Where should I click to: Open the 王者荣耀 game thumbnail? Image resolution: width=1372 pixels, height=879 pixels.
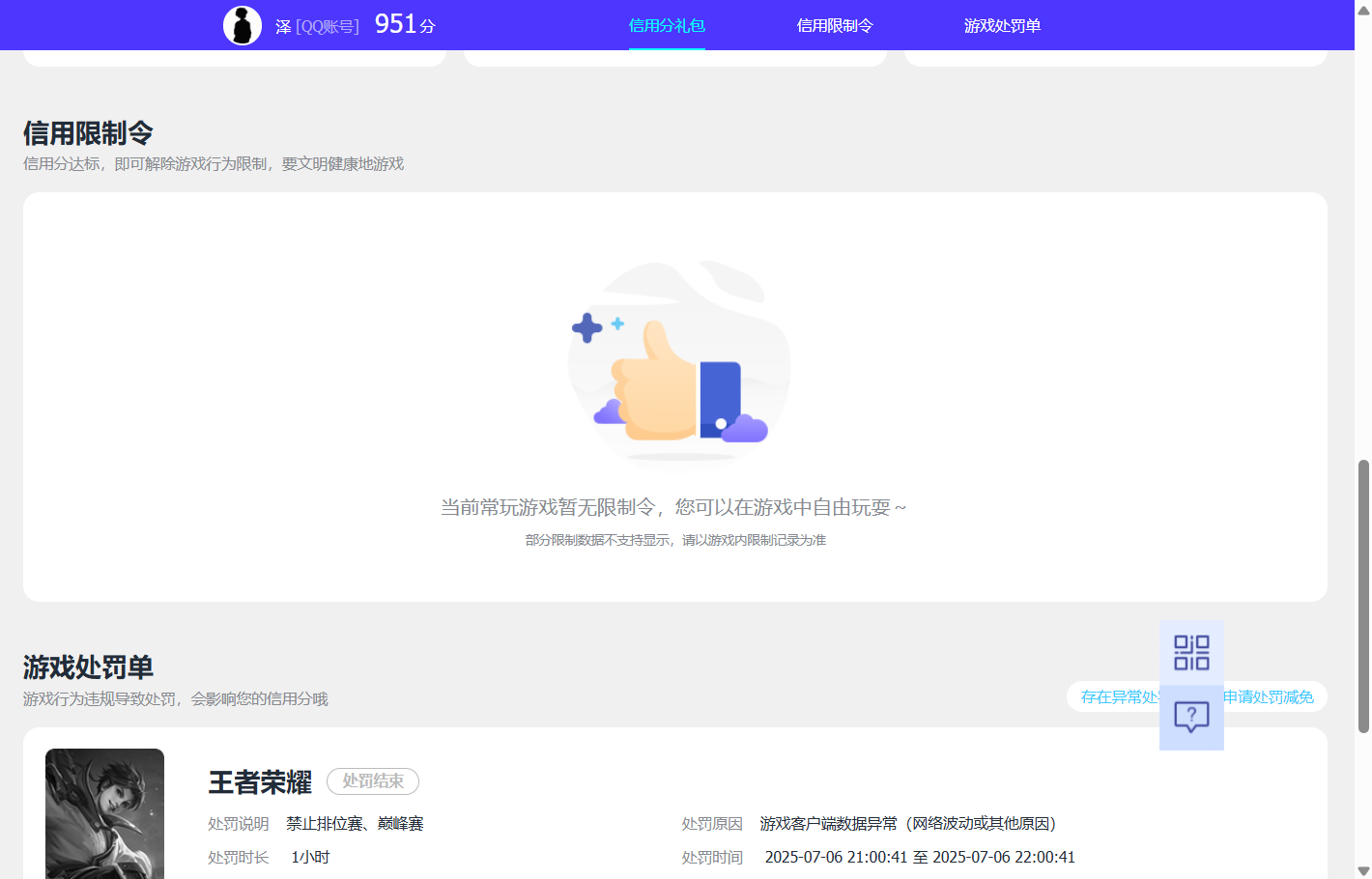104,814
